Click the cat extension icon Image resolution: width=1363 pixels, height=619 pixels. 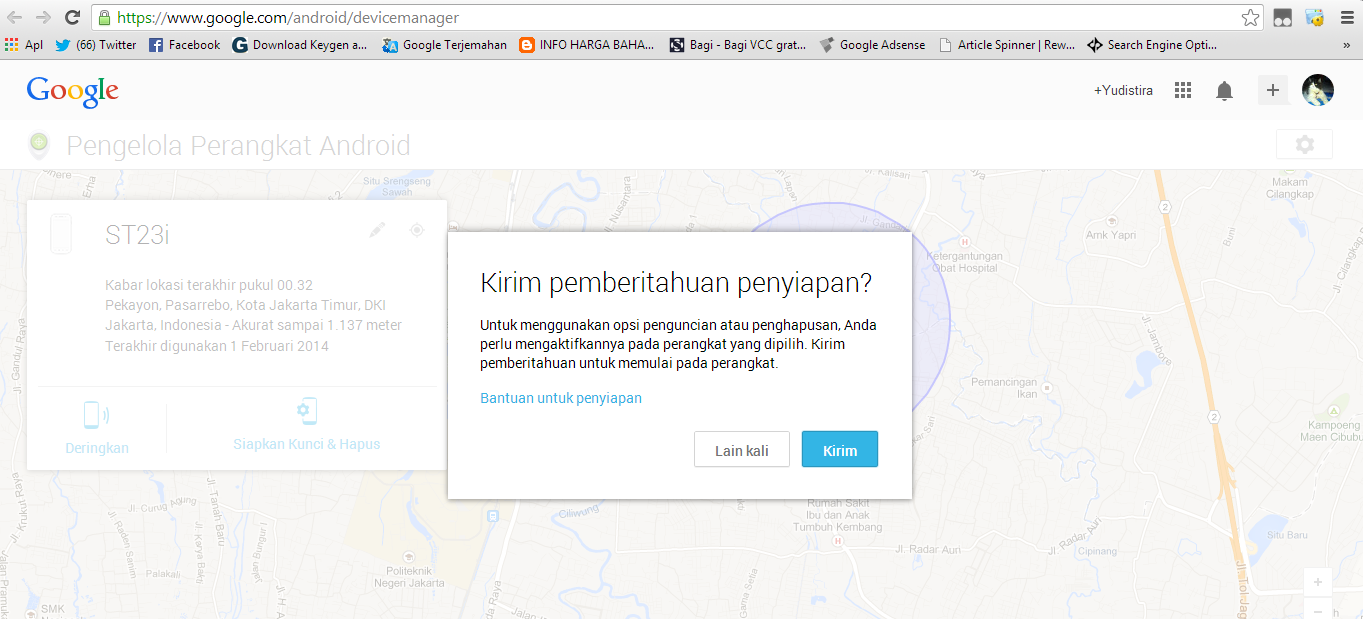coord(1314,17)
